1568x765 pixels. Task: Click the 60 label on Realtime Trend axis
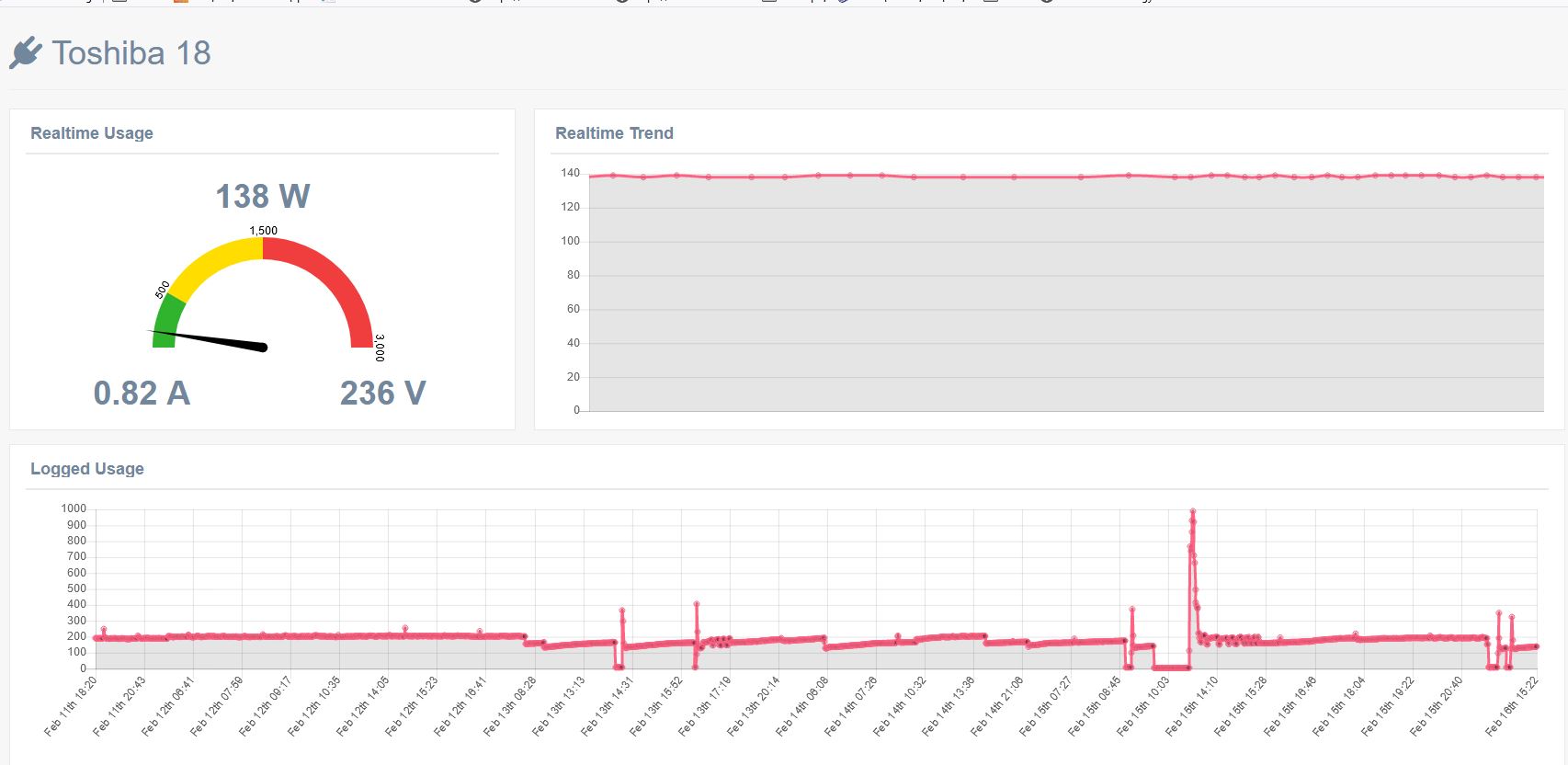(573, 309)
